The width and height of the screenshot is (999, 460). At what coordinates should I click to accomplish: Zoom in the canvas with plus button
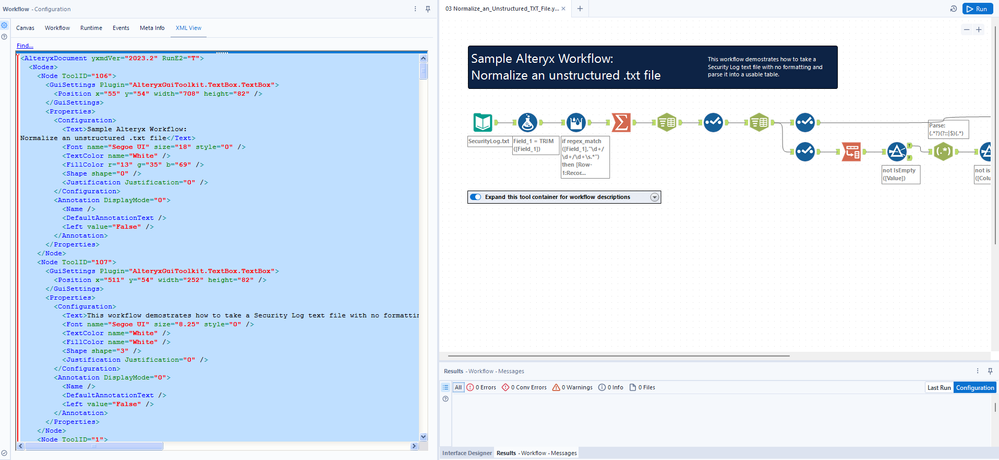click(x=979, y=30)
